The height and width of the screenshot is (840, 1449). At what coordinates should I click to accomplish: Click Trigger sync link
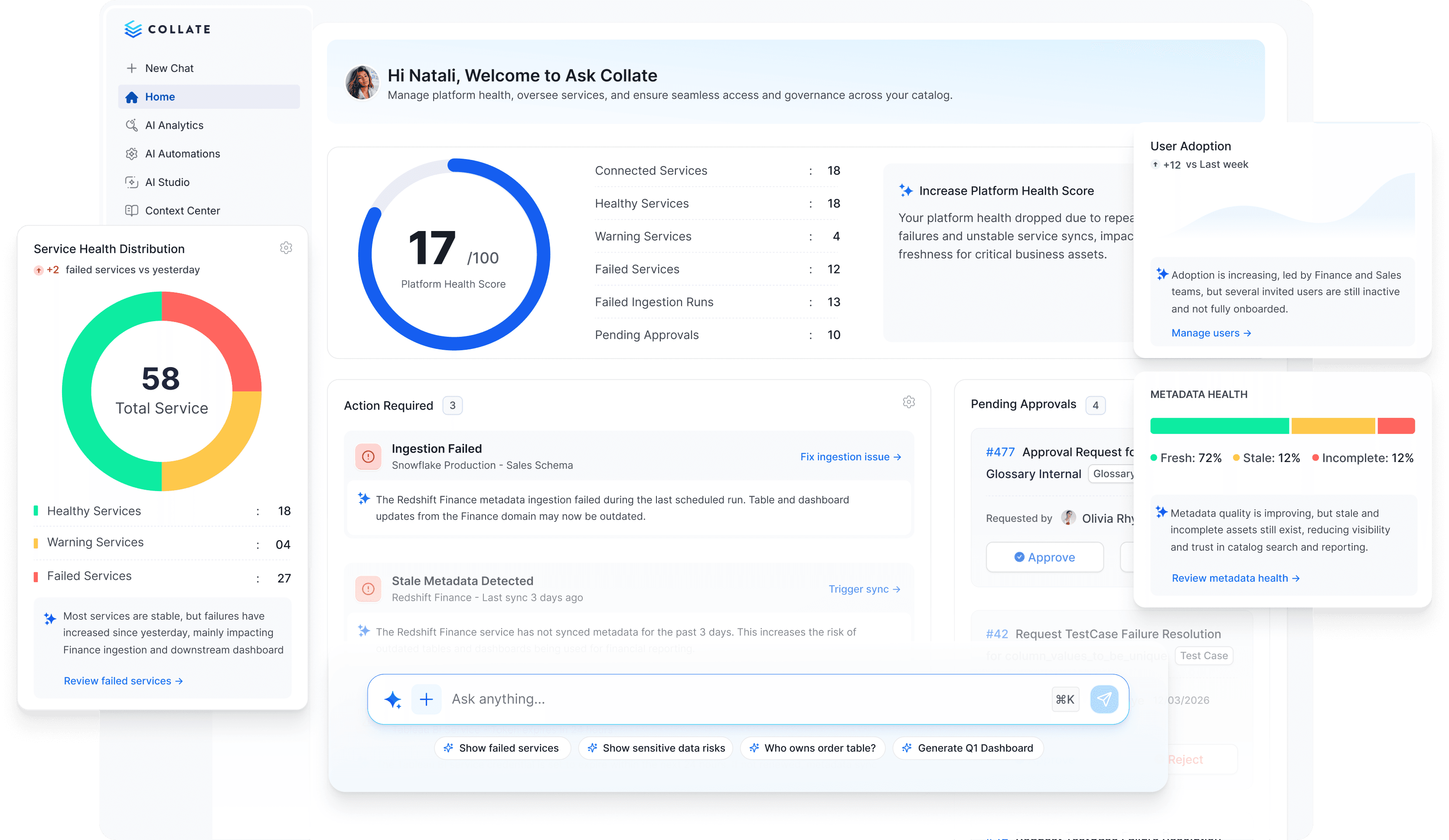coord(864,589)
